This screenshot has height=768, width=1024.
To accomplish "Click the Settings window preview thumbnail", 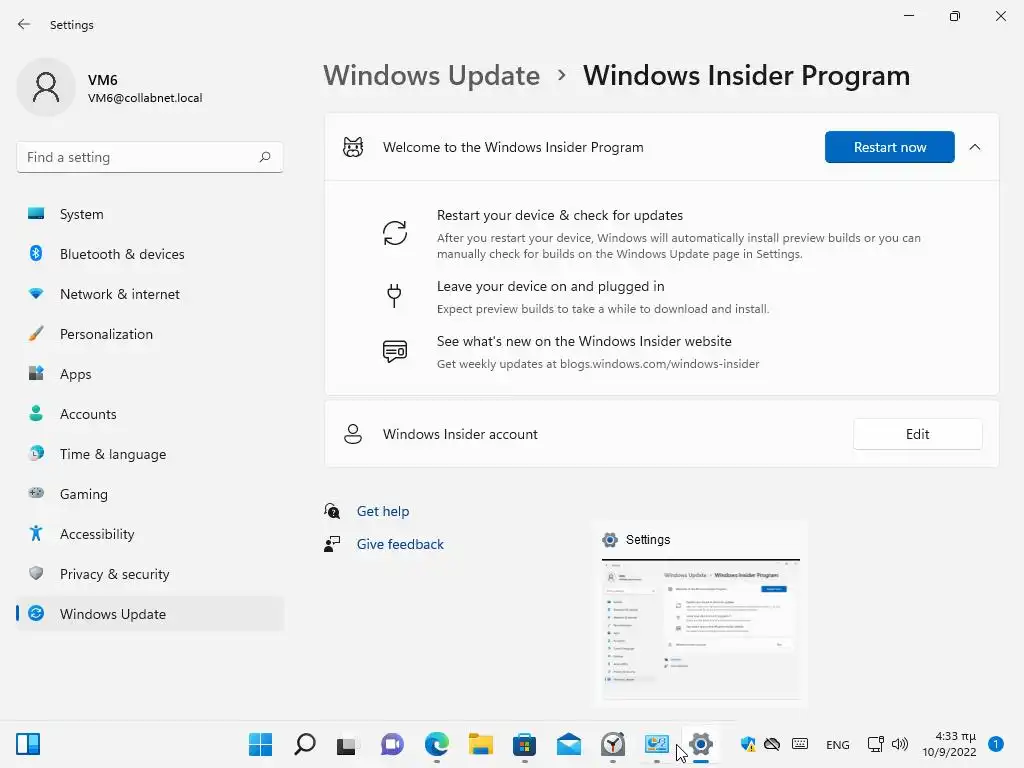I will click(x=701, y=628).
